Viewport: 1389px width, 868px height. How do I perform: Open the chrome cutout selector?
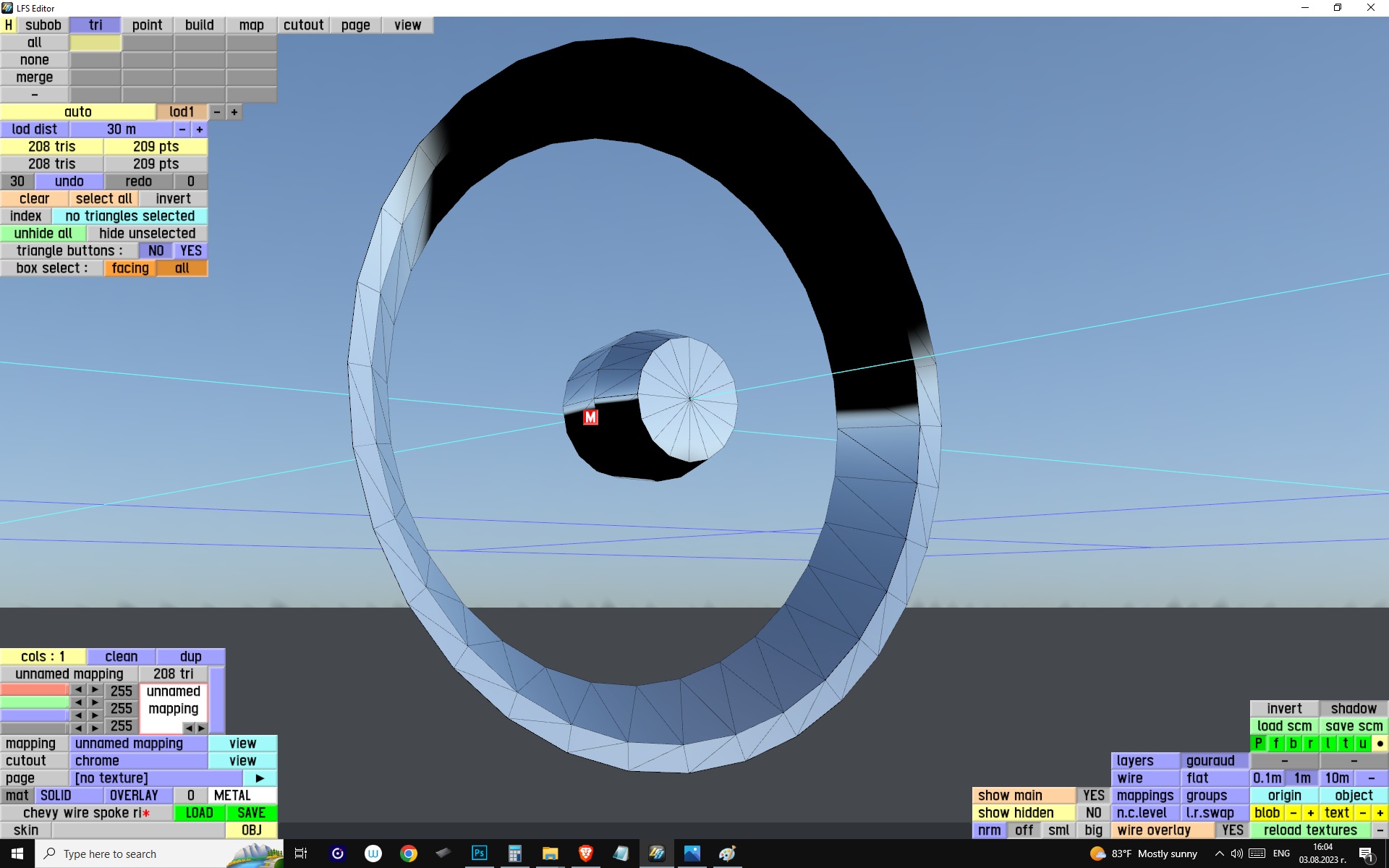138,761
